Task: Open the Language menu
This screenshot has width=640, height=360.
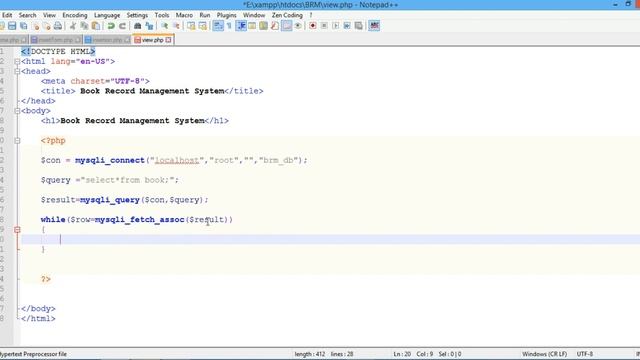Action: coord(107,15)
